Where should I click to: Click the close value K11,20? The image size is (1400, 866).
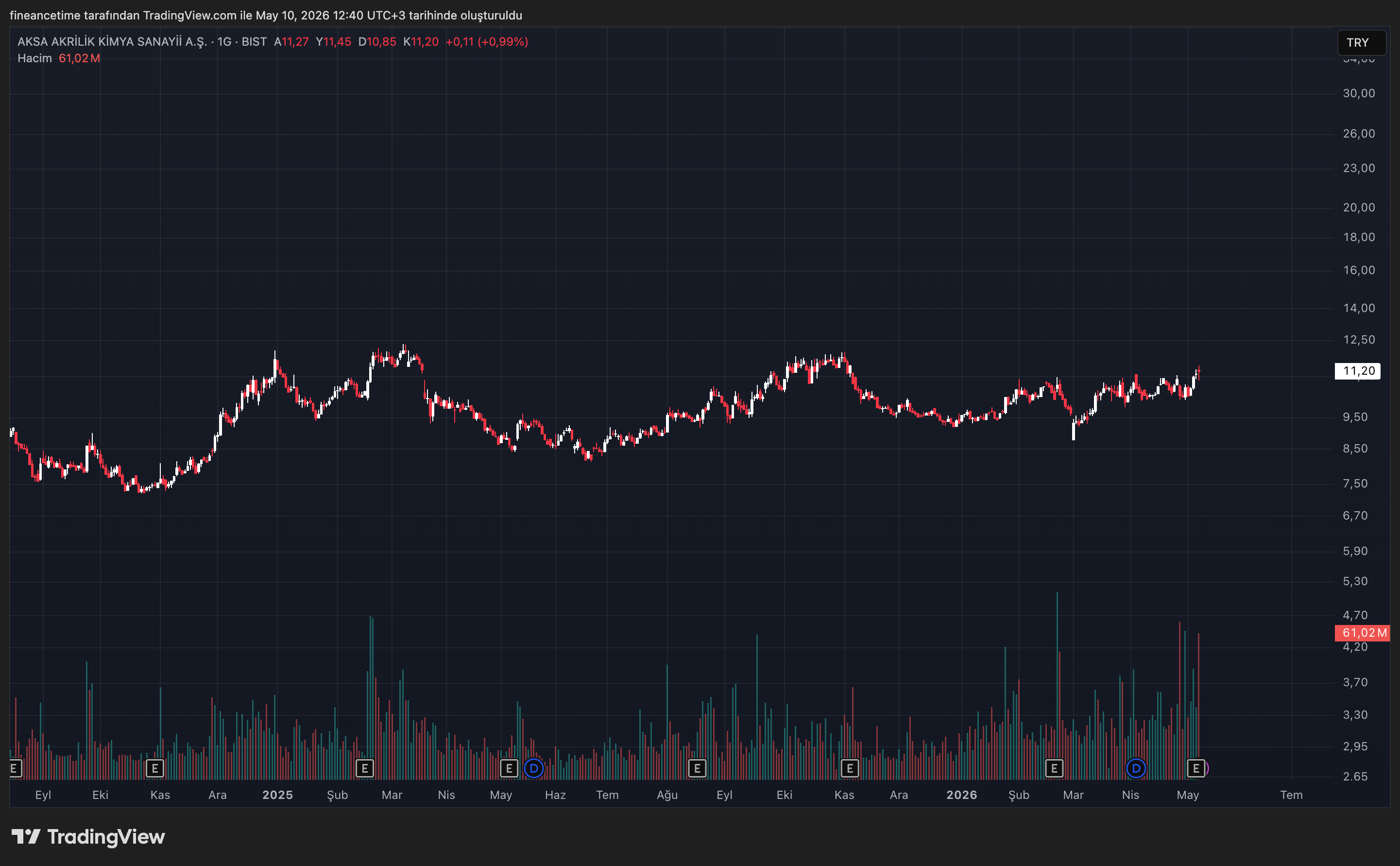(421, 42)
